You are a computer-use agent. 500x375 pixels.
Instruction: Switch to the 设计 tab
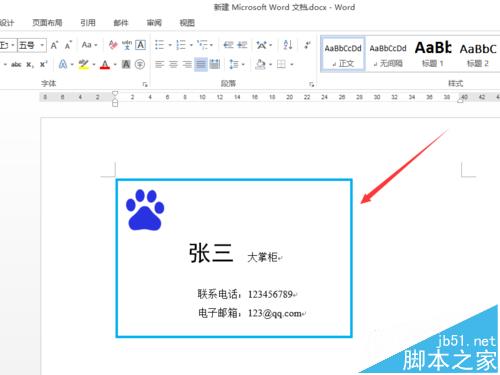coord(7,23)
